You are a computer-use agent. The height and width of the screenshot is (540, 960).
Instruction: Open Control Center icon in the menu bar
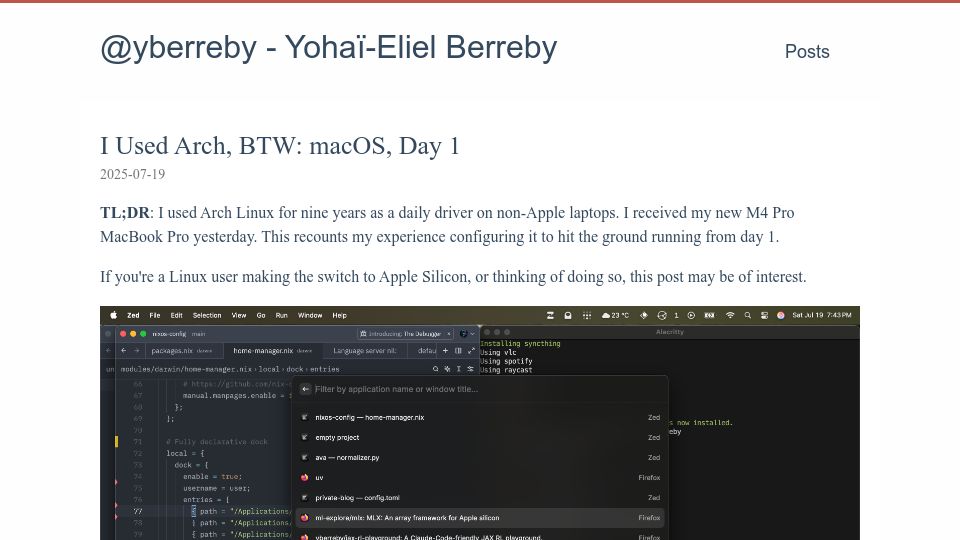(764, 315)
